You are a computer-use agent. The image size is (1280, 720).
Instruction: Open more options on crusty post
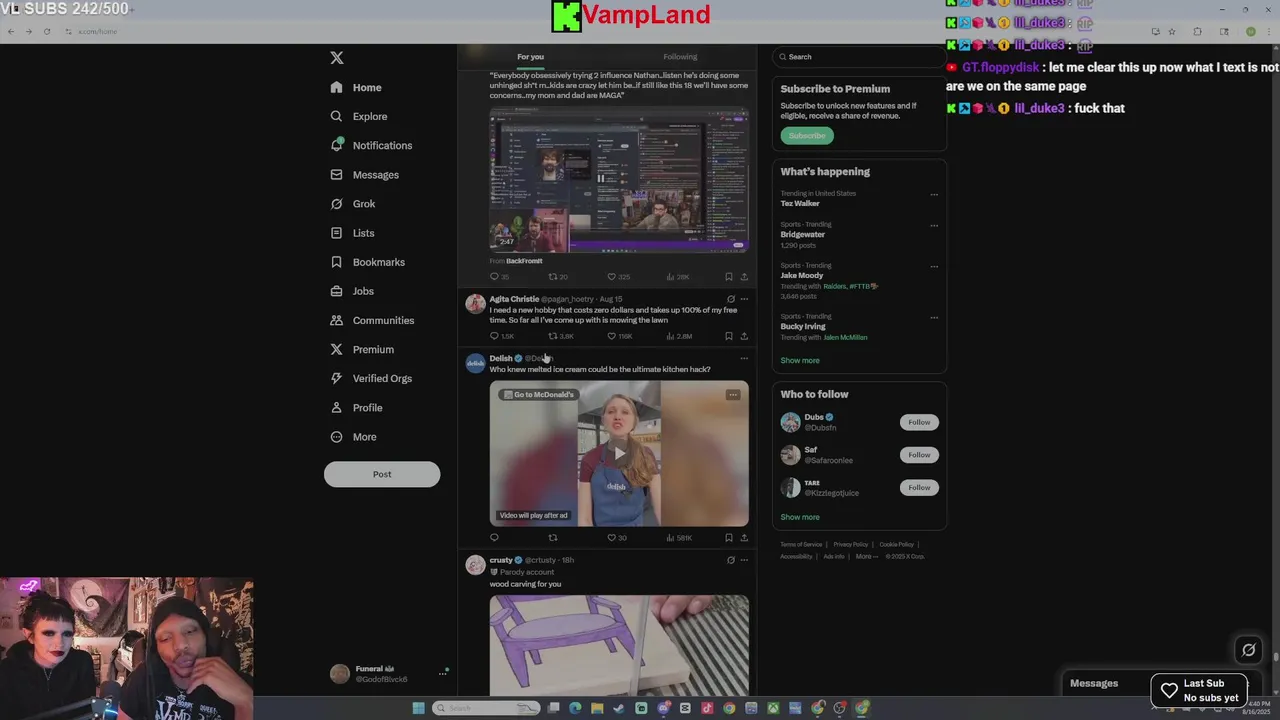point(744,560)
